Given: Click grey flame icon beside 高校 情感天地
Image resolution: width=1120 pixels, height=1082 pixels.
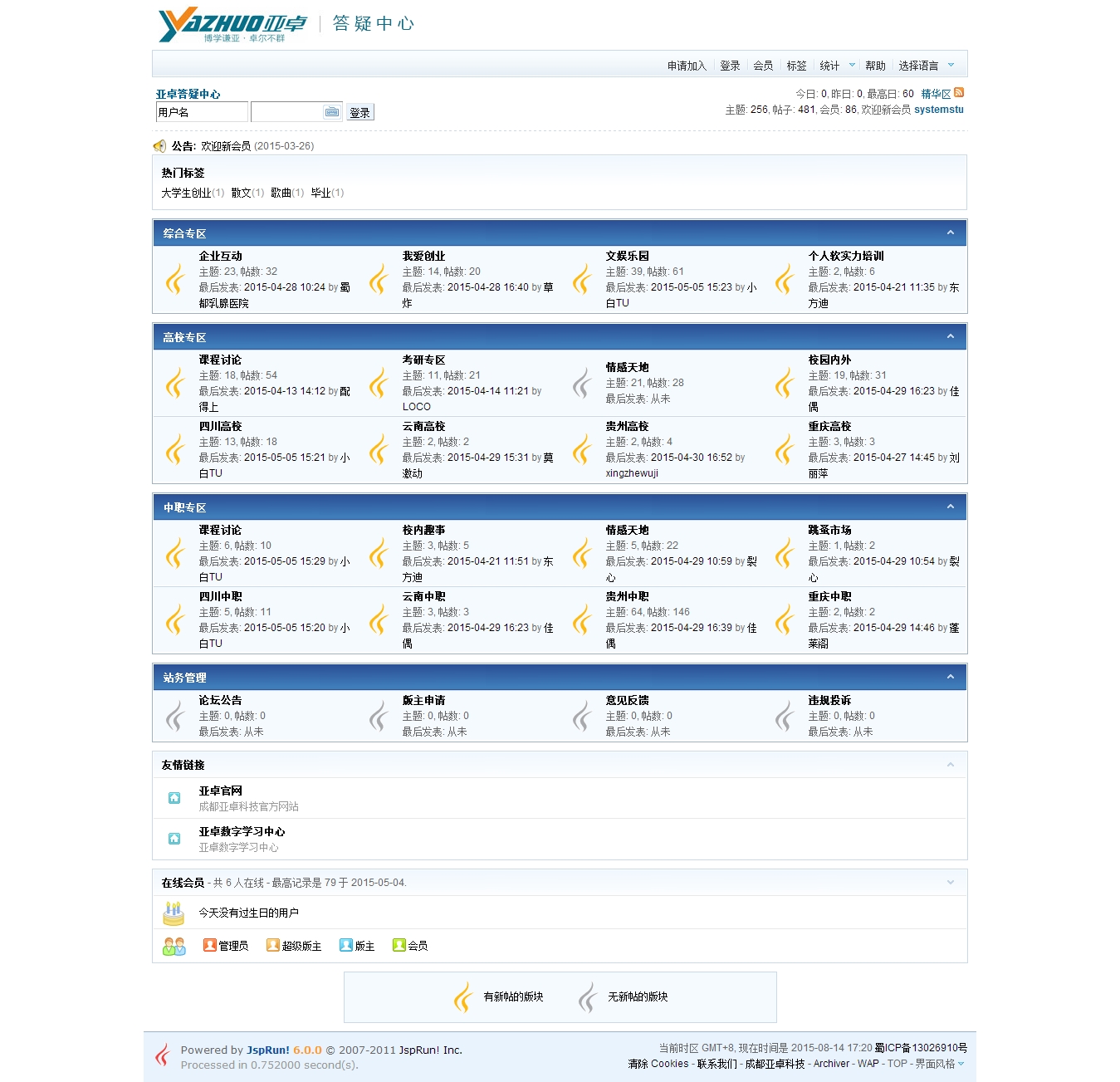Looking at the screenshot, I should click(x=581, y=384).
